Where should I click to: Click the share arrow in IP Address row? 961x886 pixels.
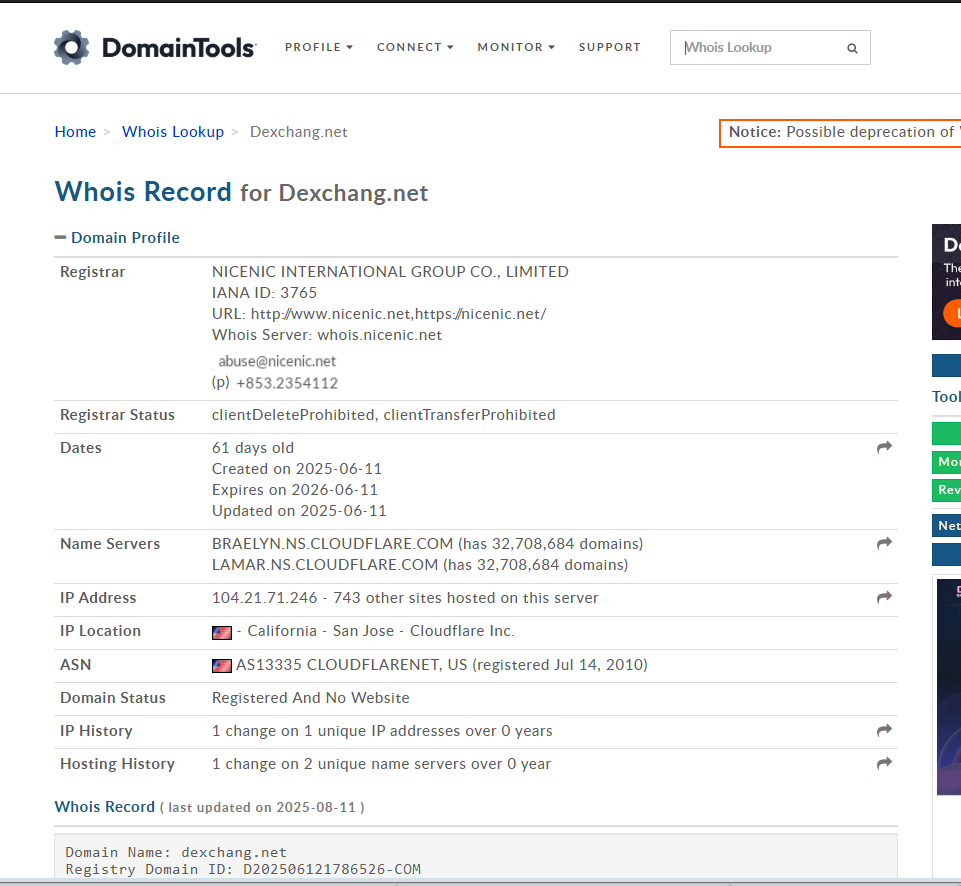[x=884, y=597]
